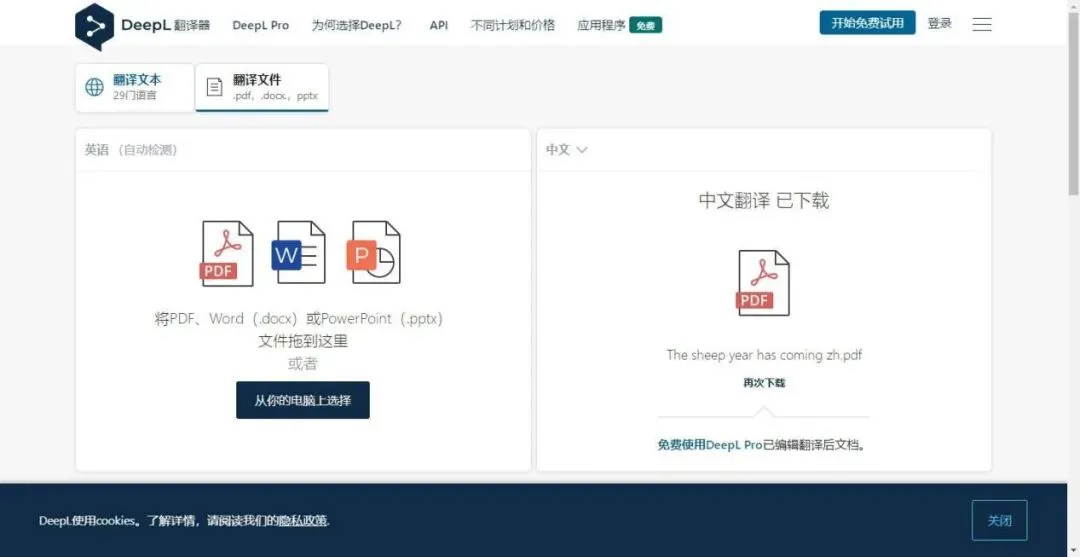Click the Word document icon in upload area

(299, 252)
